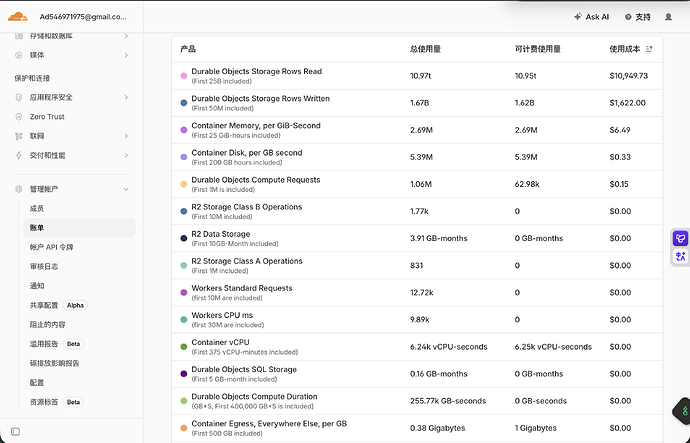Expand 应用程序安全 chevron
This screenshot has height=443, width=690.
click(126, 97)
